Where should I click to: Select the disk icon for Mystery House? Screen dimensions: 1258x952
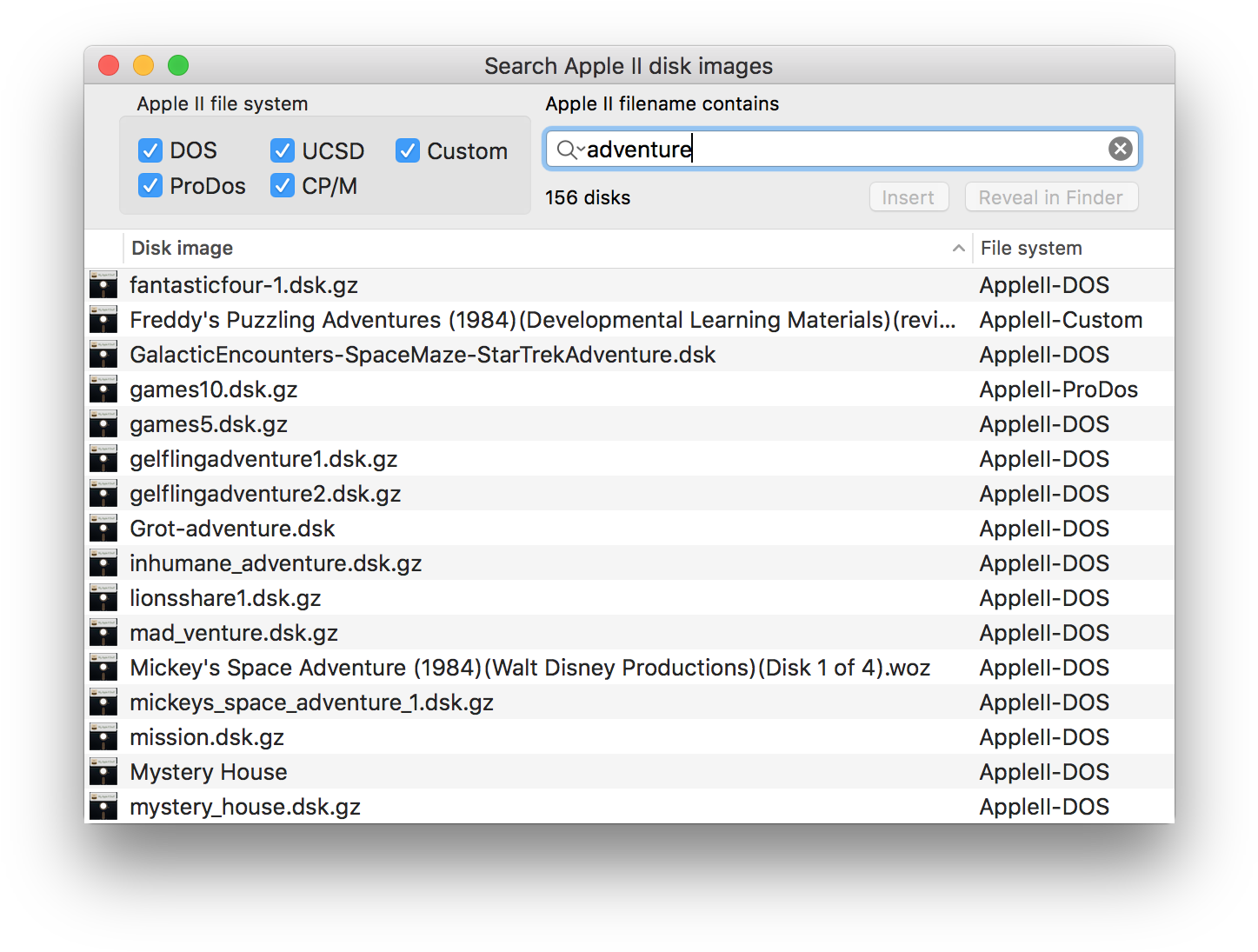103,772
